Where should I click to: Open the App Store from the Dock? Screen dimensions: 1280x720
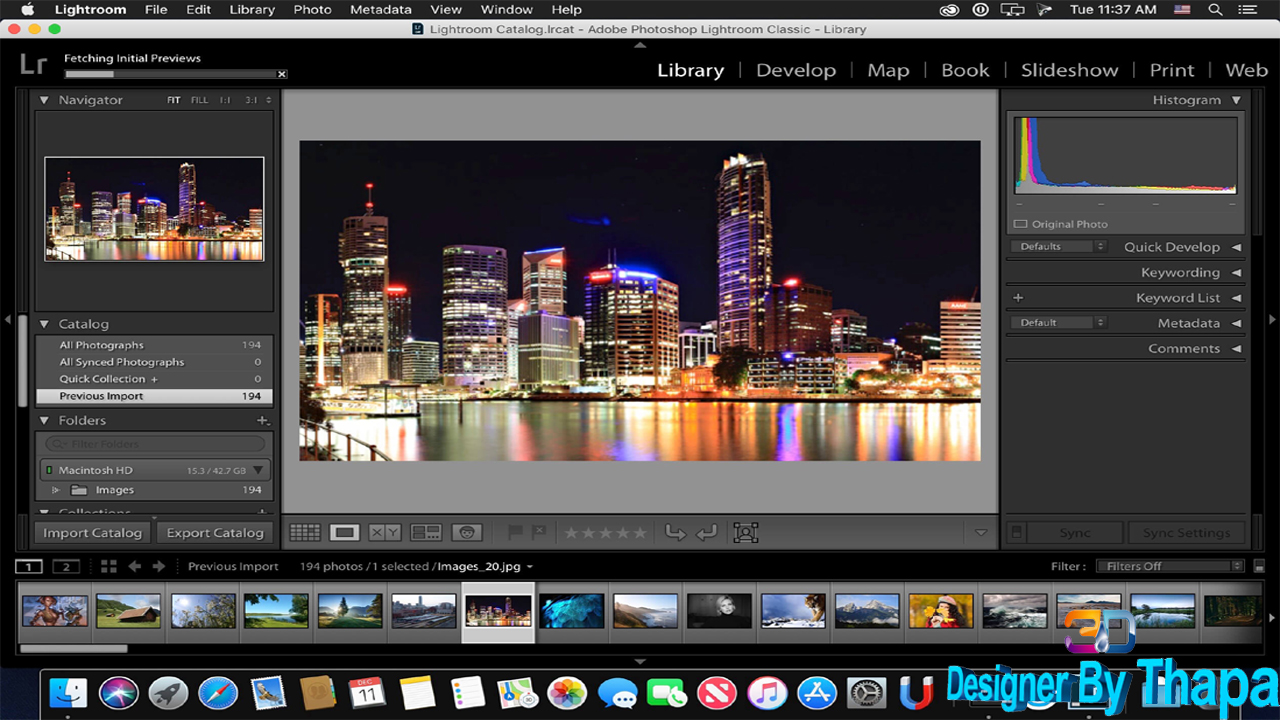[817, 692]
